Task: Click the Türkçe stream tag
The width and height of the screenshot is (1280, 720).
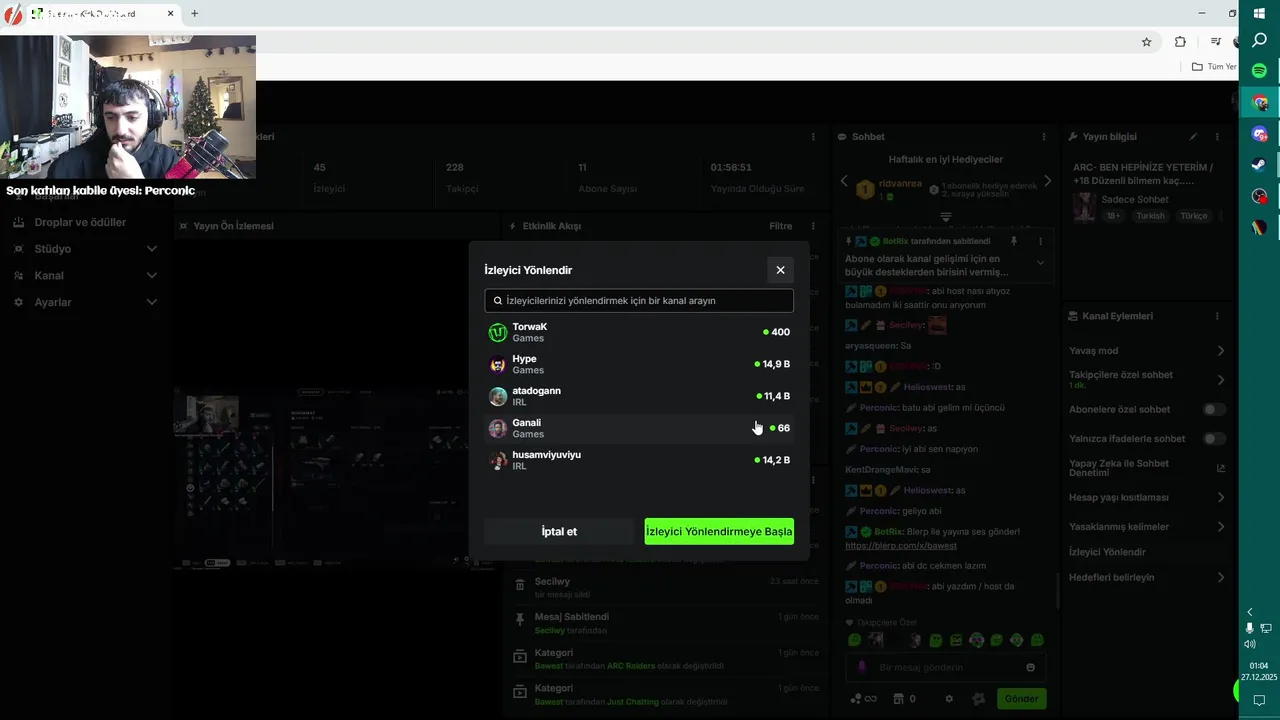Action: click(x=1194, y=216)
